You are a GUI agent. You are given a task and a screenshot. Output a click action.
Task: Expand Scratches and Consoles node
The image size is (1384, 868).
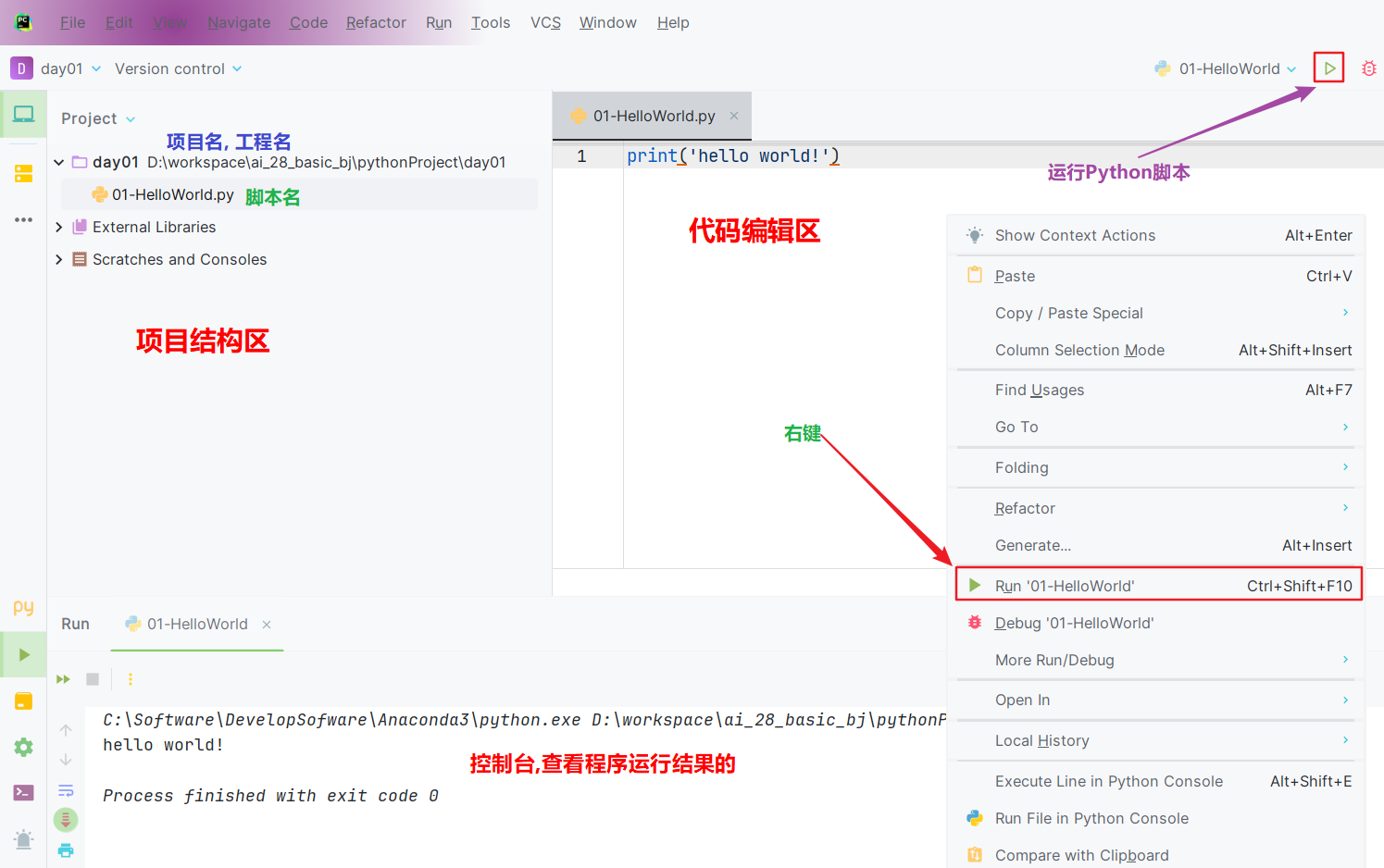point(59,259)
